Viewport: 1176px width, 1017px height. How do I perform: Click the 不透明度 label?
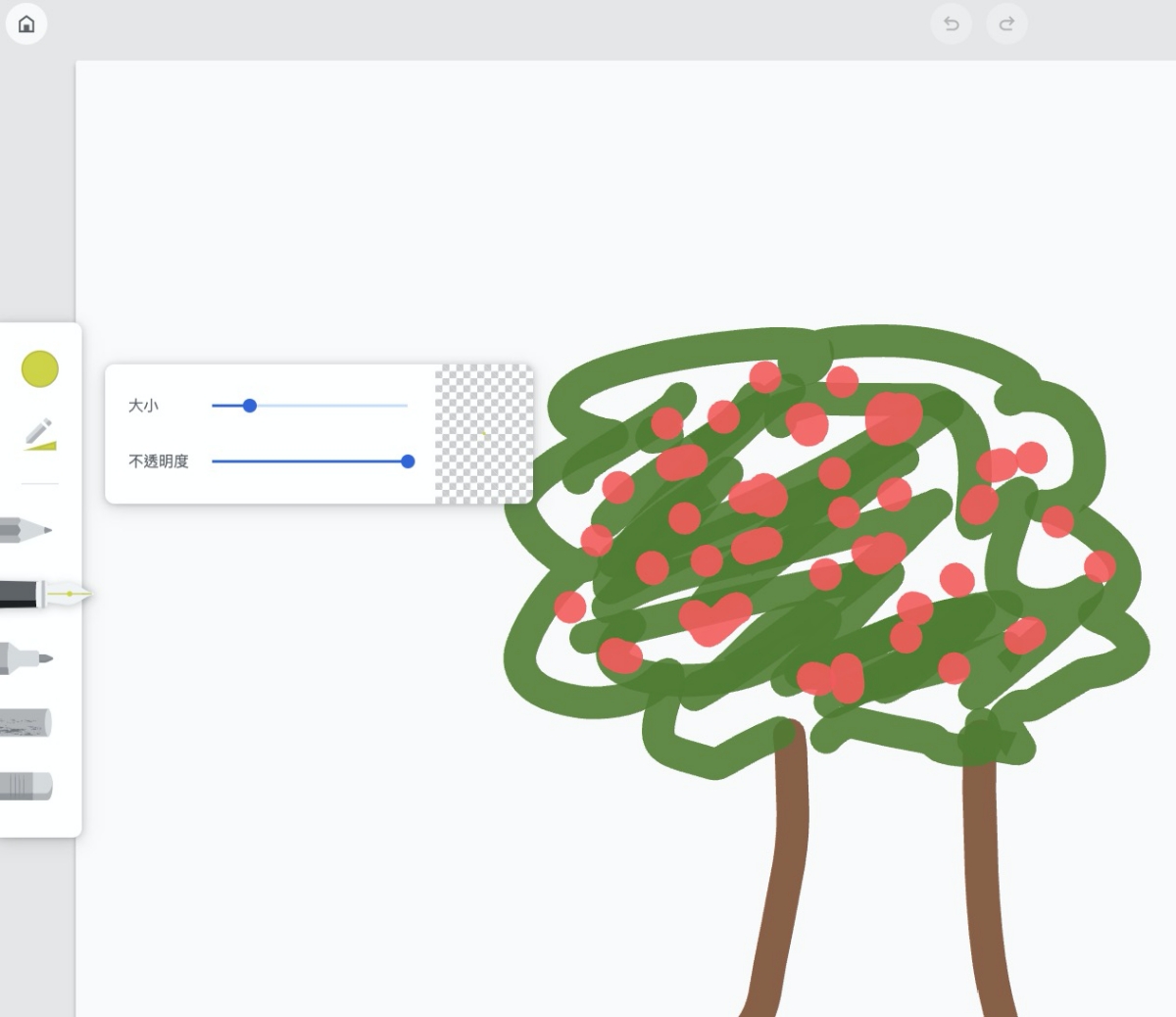click(159, 461)
